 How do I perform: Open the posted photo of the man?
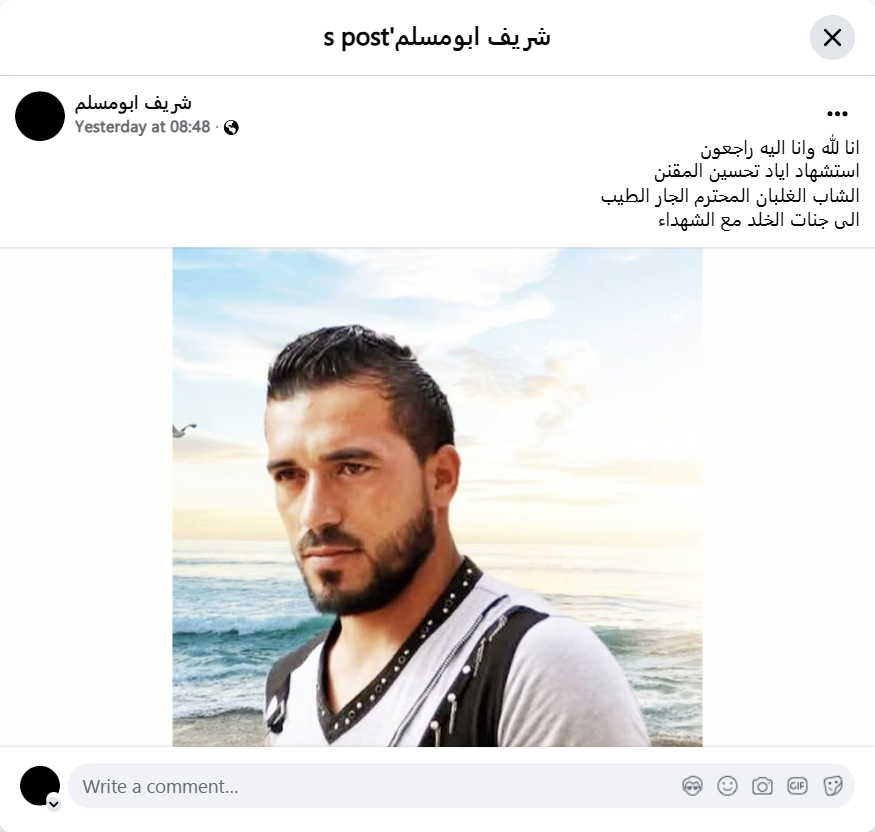tap(437, 497)
